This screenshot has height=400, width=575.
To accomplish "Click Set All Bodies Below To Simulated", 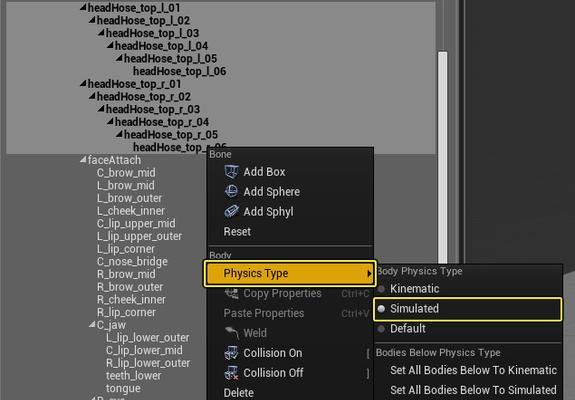I will 473,390.
